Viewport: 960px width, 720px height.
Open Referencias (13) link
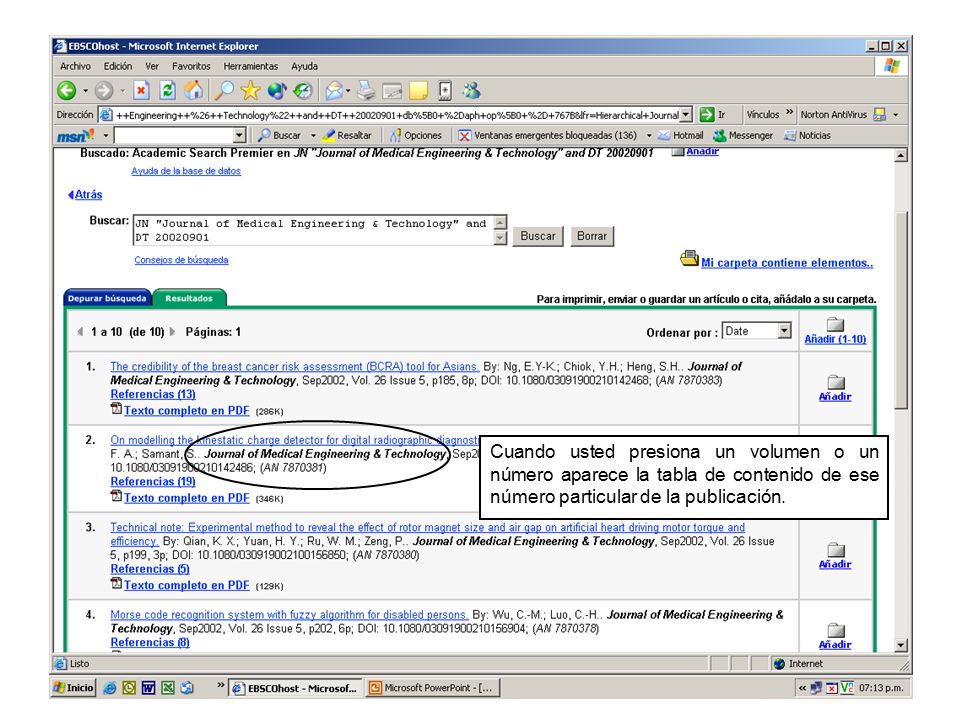click(x=153, y=394)
